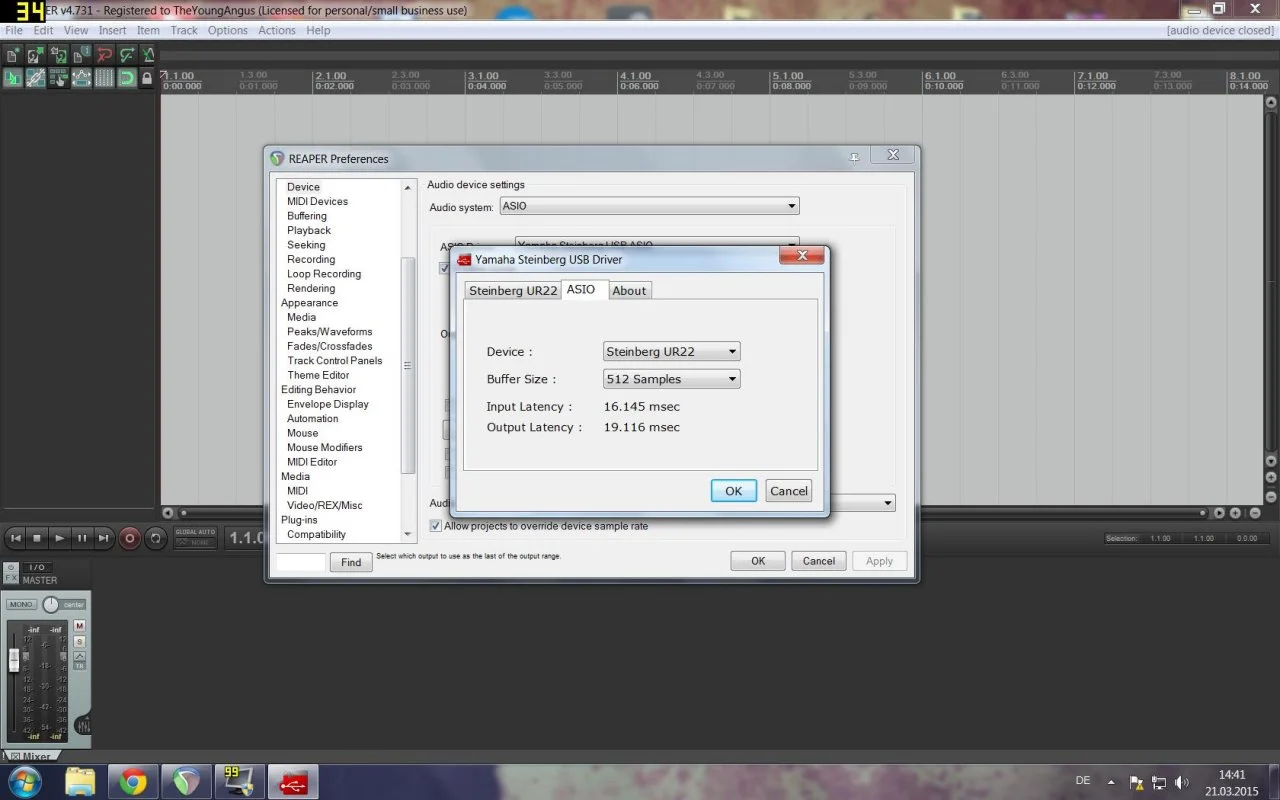1280x800 pixels.
Task: Open the Buffer Size dropdown
Action: click(672, 379)
